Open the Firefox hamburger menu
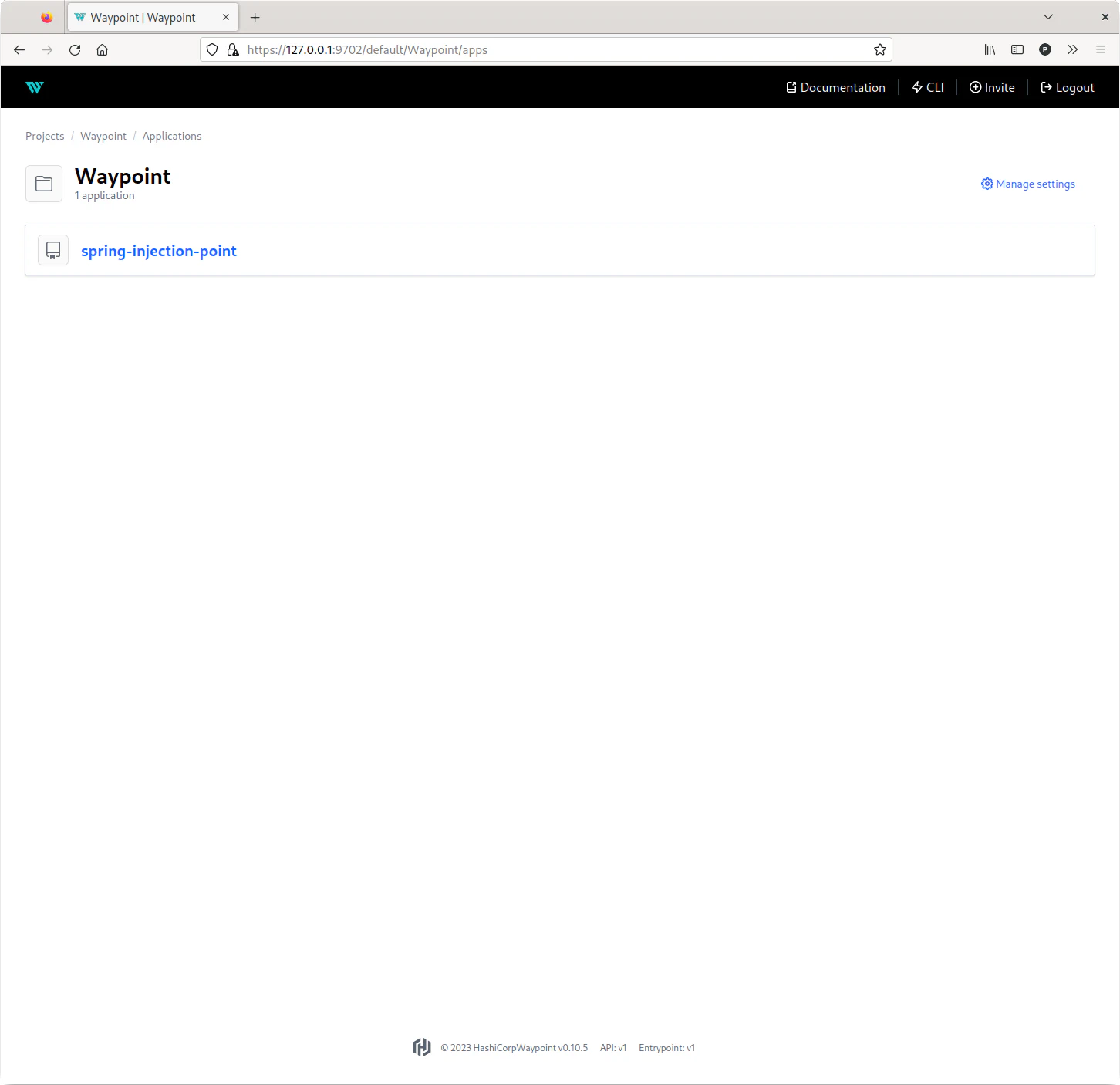Image resolution: width=1120 pixels, height=1085 pixels. [1100, 49]
